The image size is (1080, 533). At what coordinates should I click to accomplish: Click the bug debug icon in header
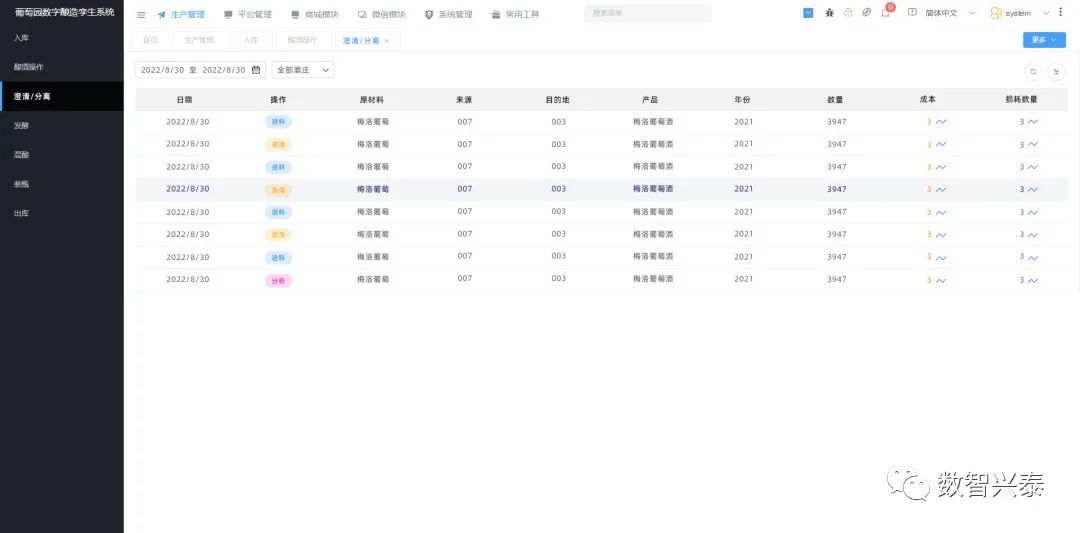(829, 13)
